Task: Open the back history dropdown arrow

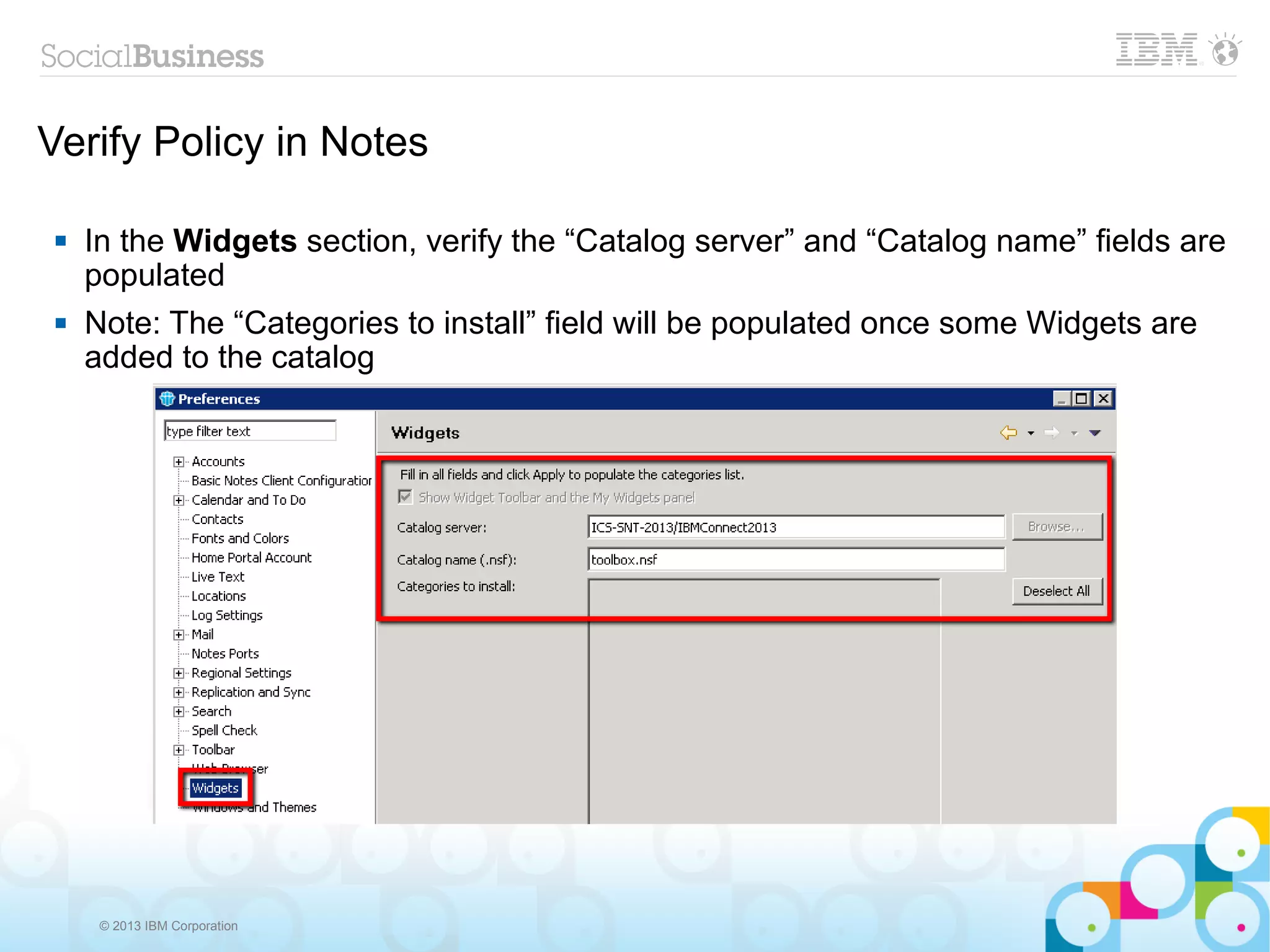Action: (1031, 433)
